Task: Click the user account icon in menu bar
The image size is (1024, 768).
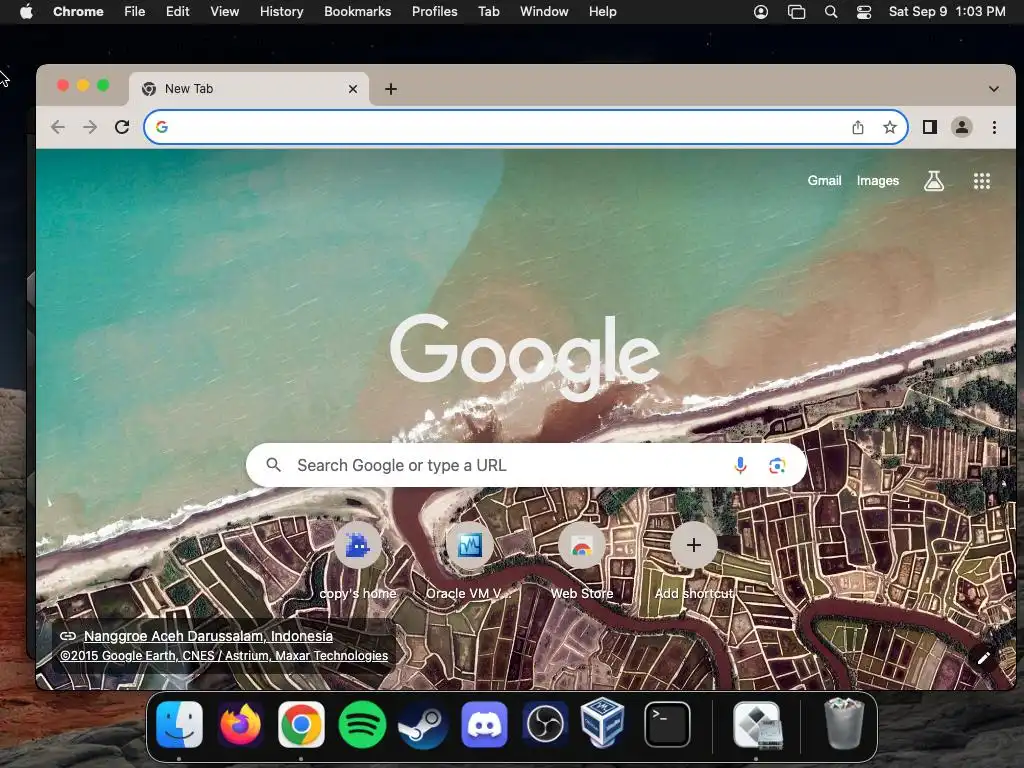Action: click(x=761, y=12)
